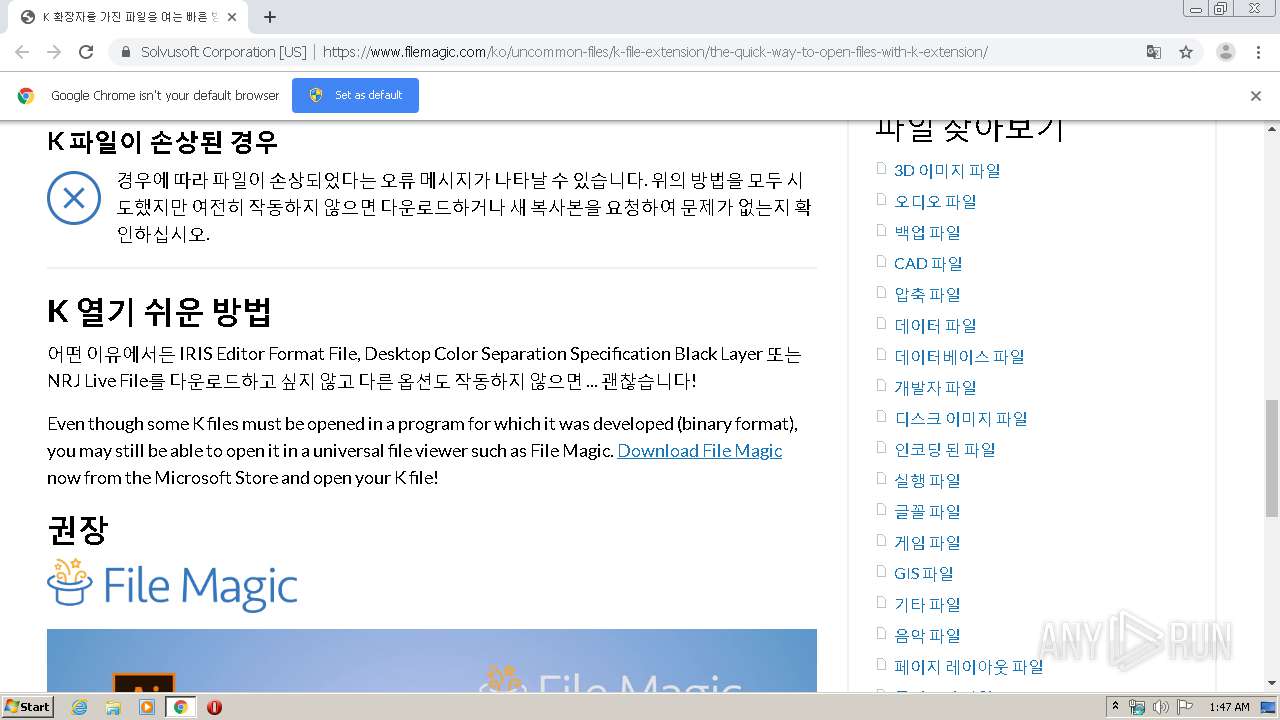Click the Set as default button
Screen dimensions: 1280x720
(355, 95)
